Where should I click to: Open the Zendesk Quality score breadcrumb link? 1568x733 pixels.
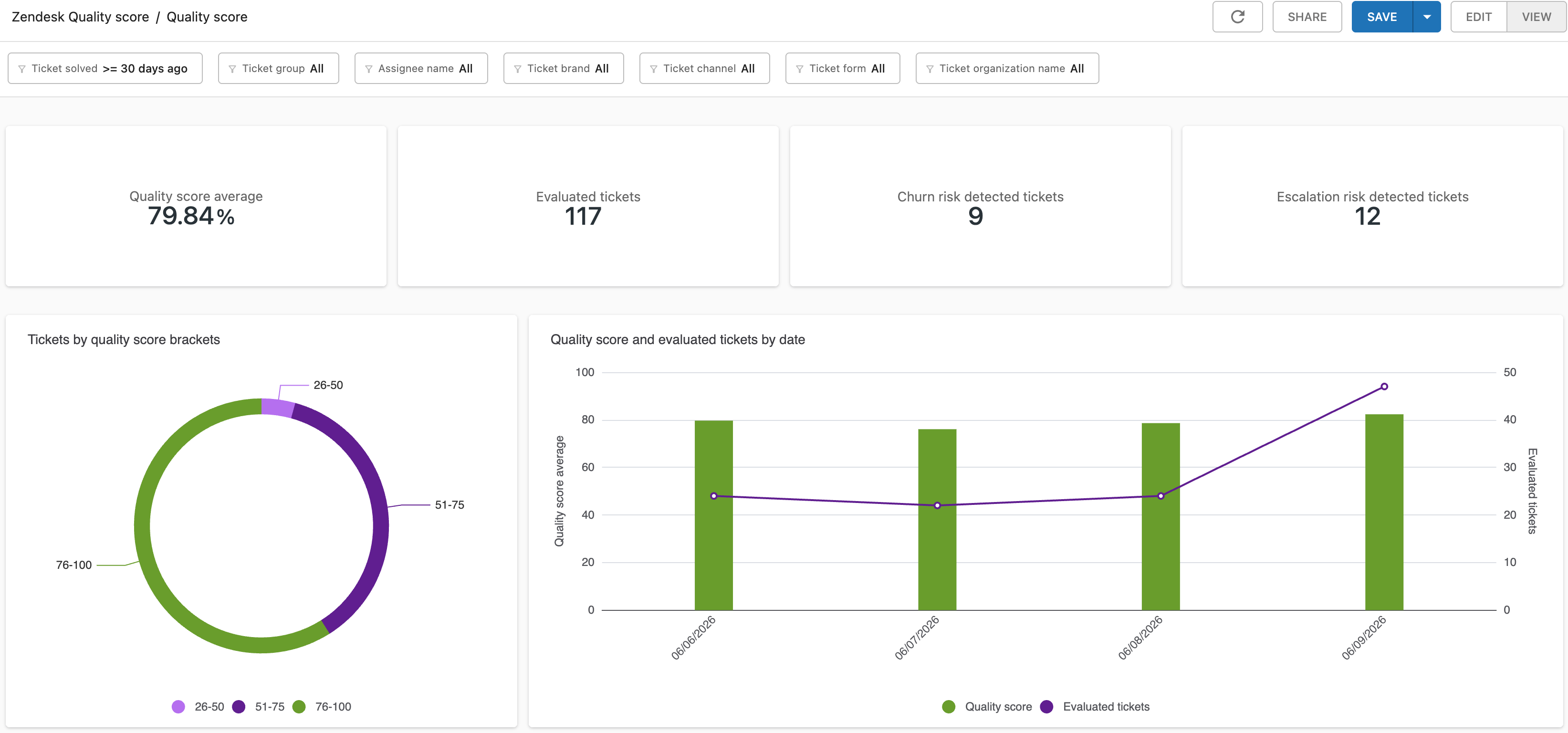coord(80,16)
